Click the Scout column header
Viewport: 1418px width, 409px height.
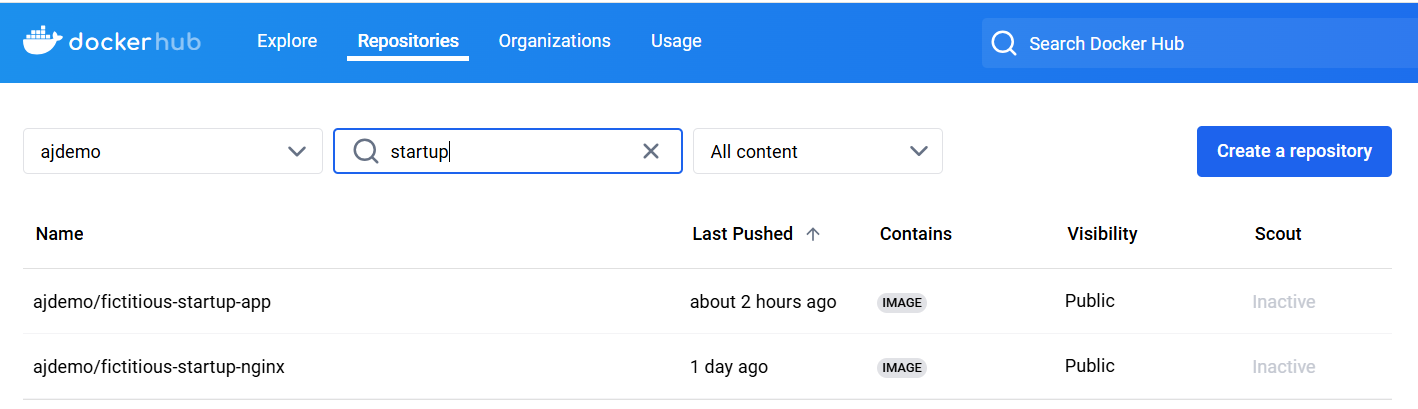[1278, 234]
